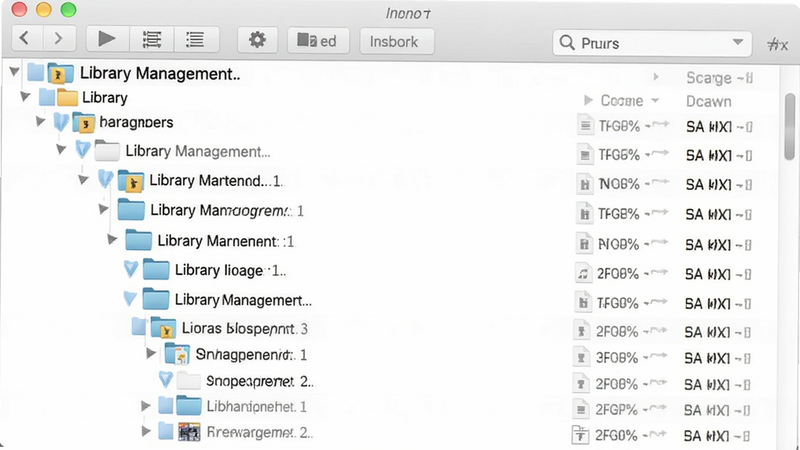The height and width of the screenshot is (450, 800).
Task: Click the baragnpers badge folder icon
Action: tap(84, 122)
